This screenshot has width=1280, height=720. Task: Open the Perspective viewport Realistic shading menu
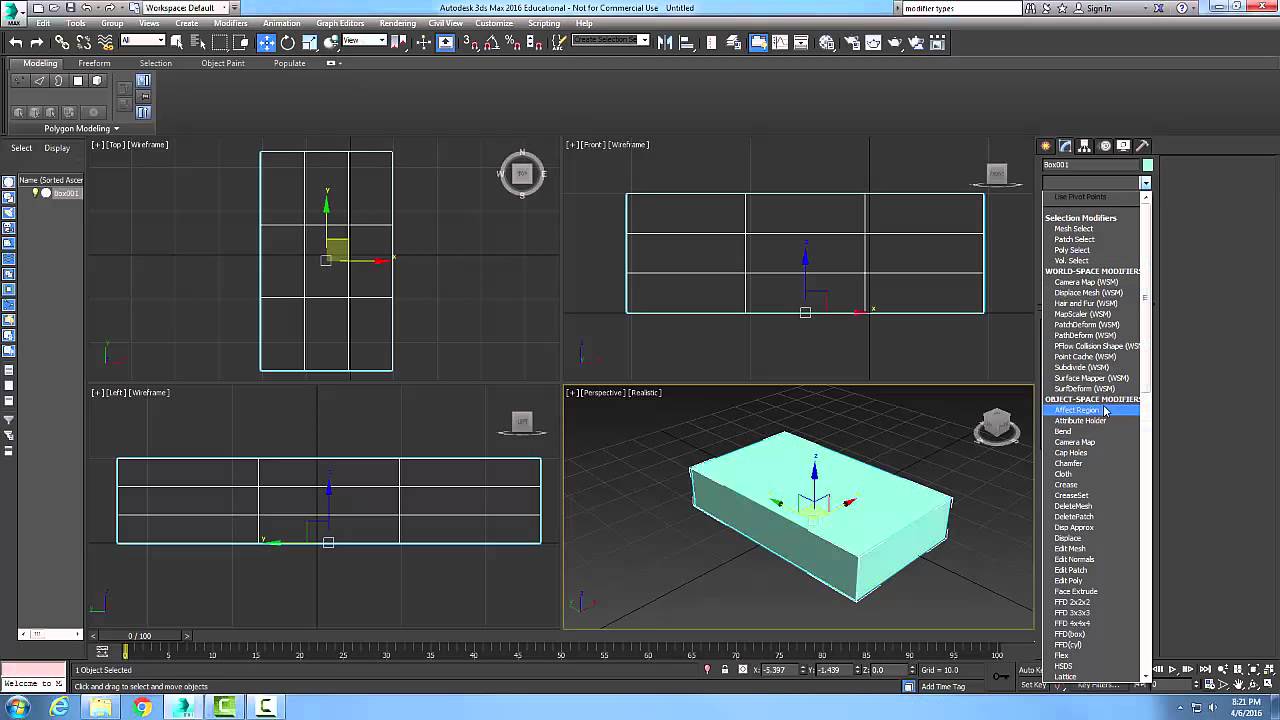[645, 393]
